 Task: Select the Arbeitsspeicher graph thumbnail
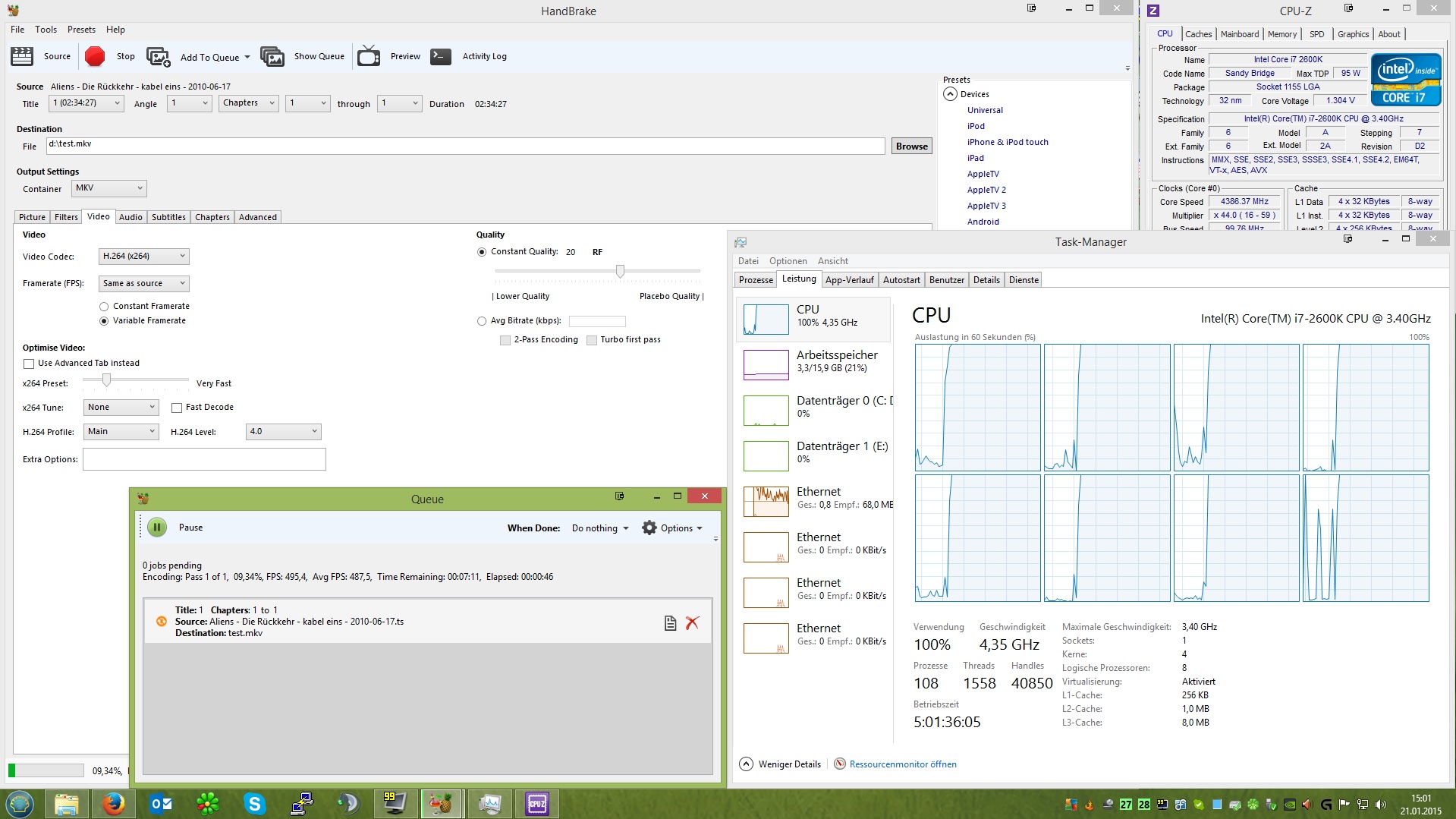[766, 365]
